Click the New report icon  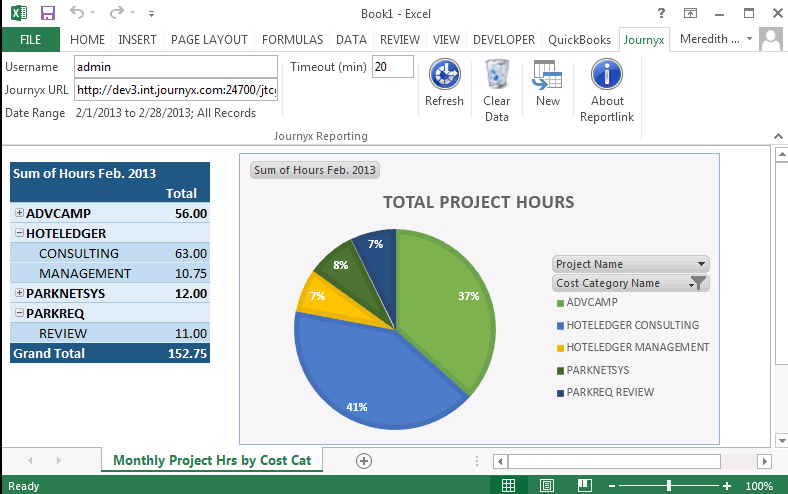[547, 74]
